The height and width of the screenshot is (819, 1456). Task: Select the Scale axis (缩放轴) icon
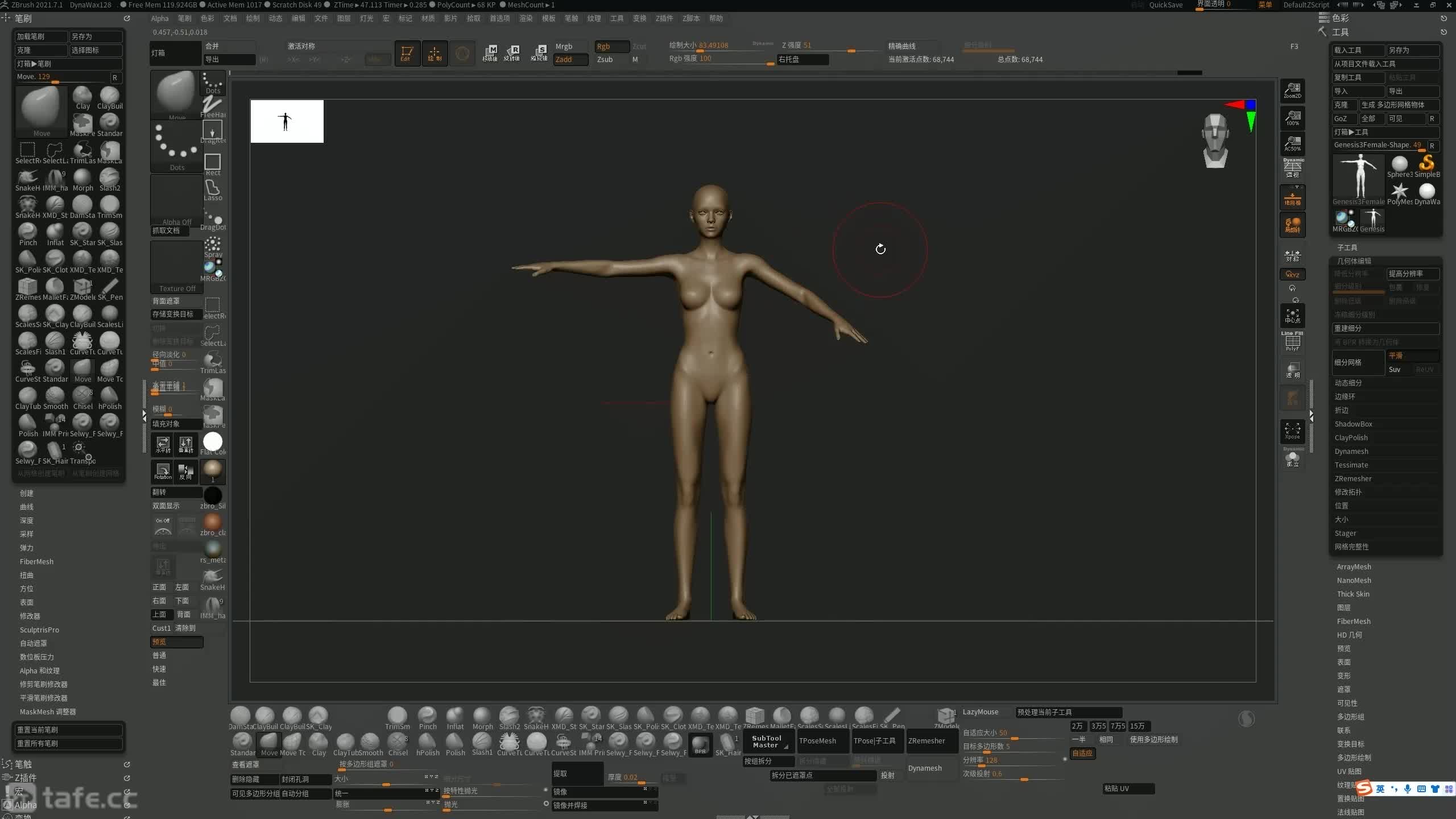coord(539,53)
